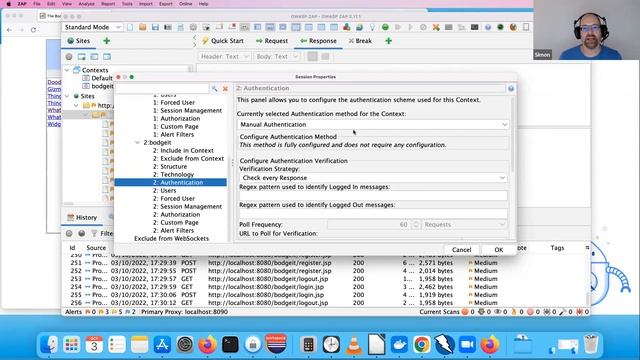Open VLC cone icon in the Dock

(353, 344)
